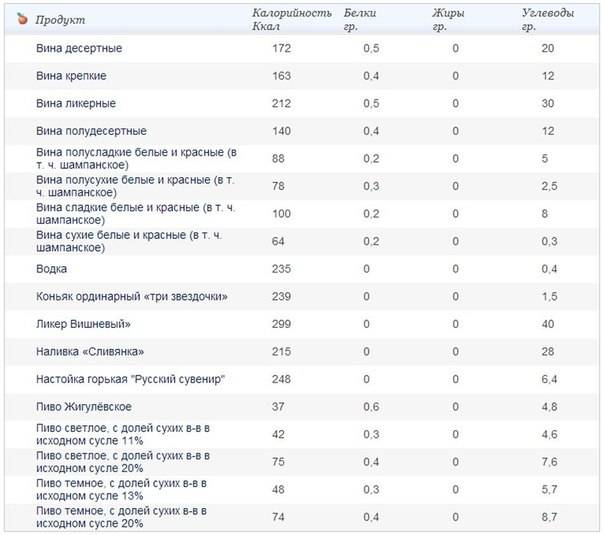Click the 299 calorie value for Ликер
The height and width of the screenshot is (535, 604).
[281, 324]
